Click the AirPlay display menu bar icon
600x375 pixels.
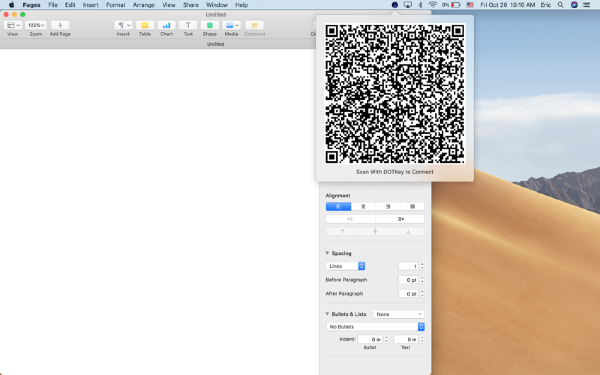(x=408, y=5)
